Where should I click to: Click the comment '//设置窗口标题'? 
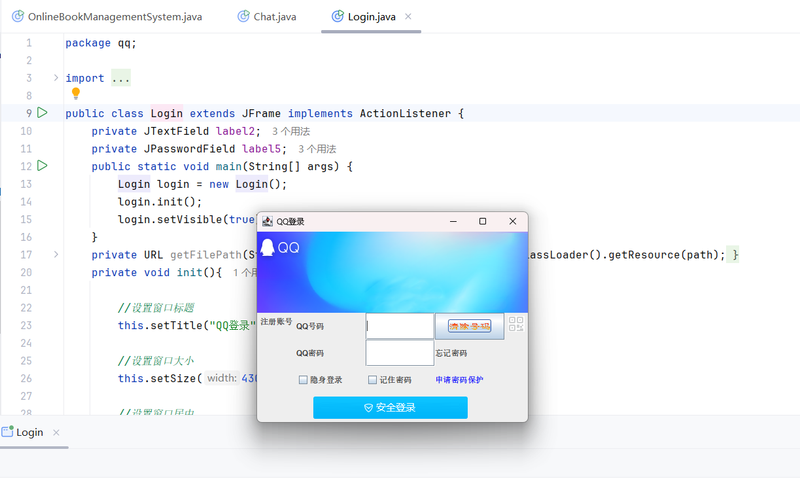156,308
